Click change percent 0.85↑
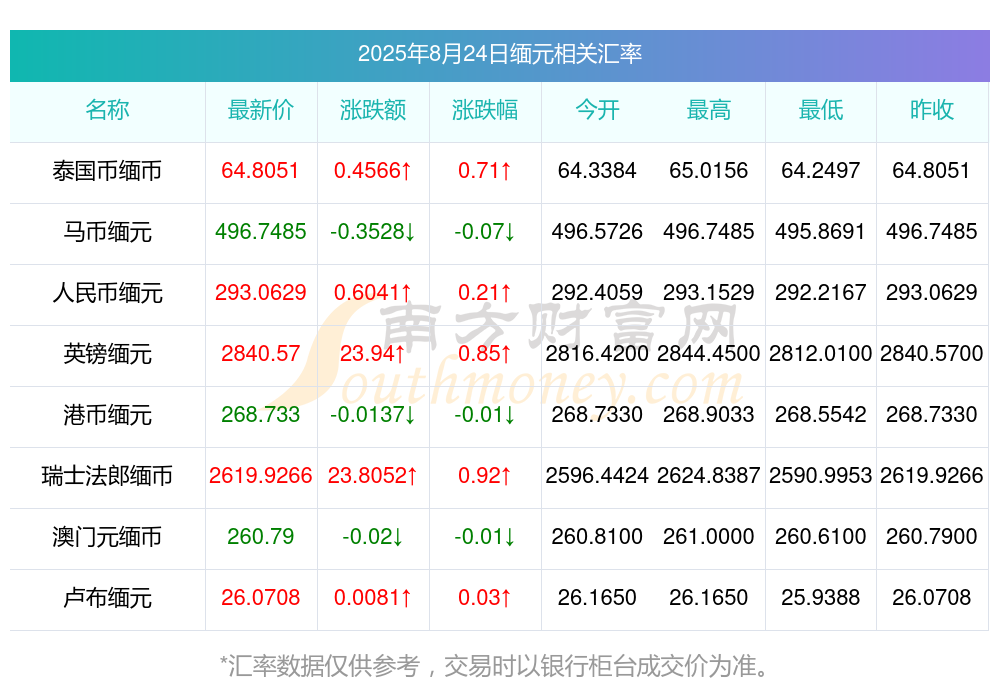The height and width of the screenshot is (698, 1000). click(x=485, y=353)
